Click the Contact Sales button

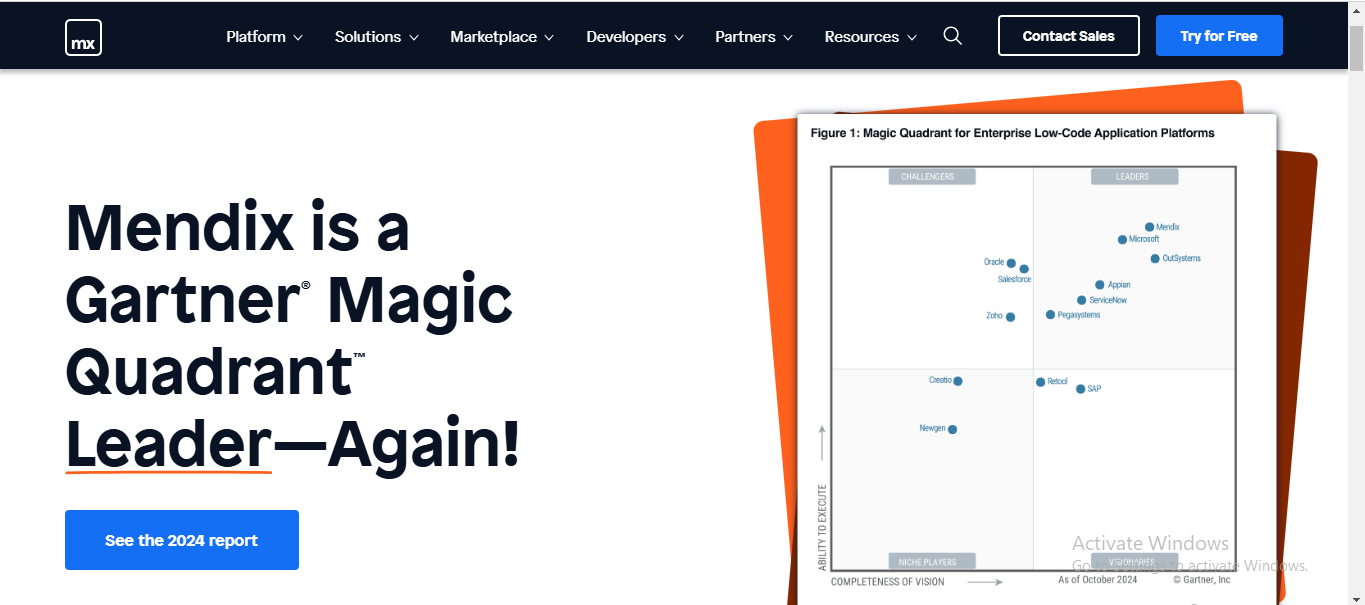coord(1069,36)
